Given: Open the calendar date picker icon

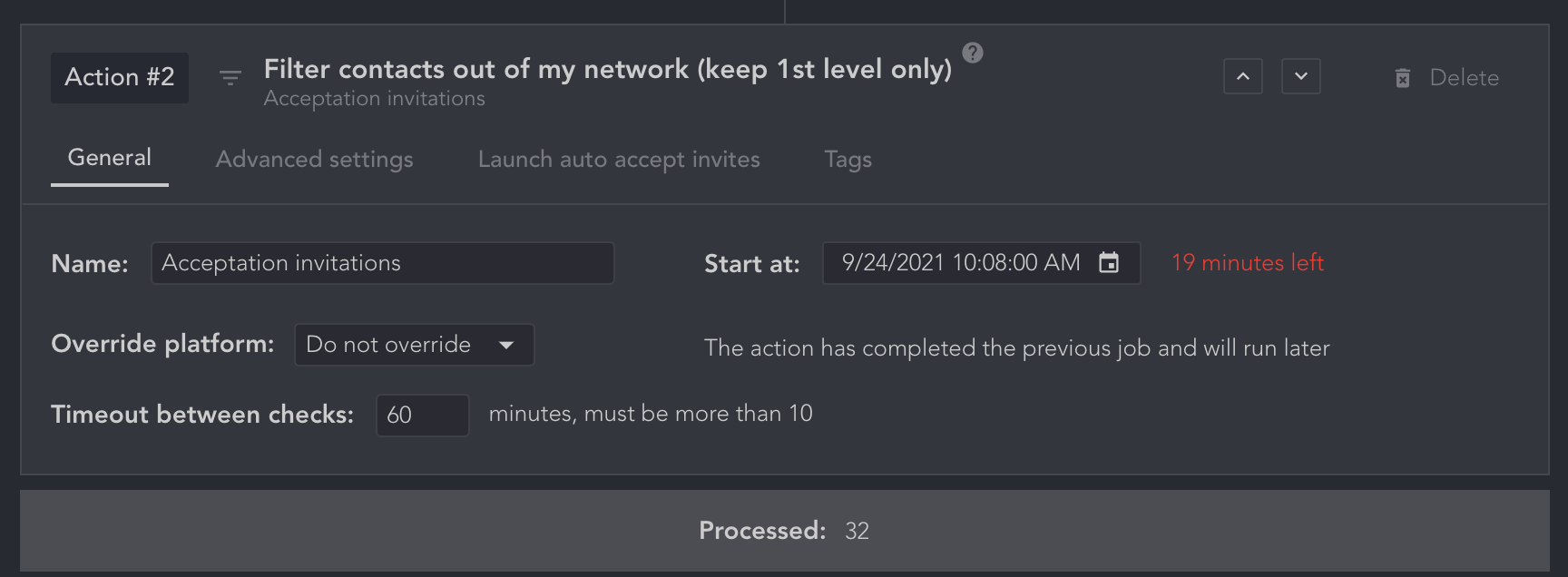Looking at the screenshot, I should click(1109, 263).
